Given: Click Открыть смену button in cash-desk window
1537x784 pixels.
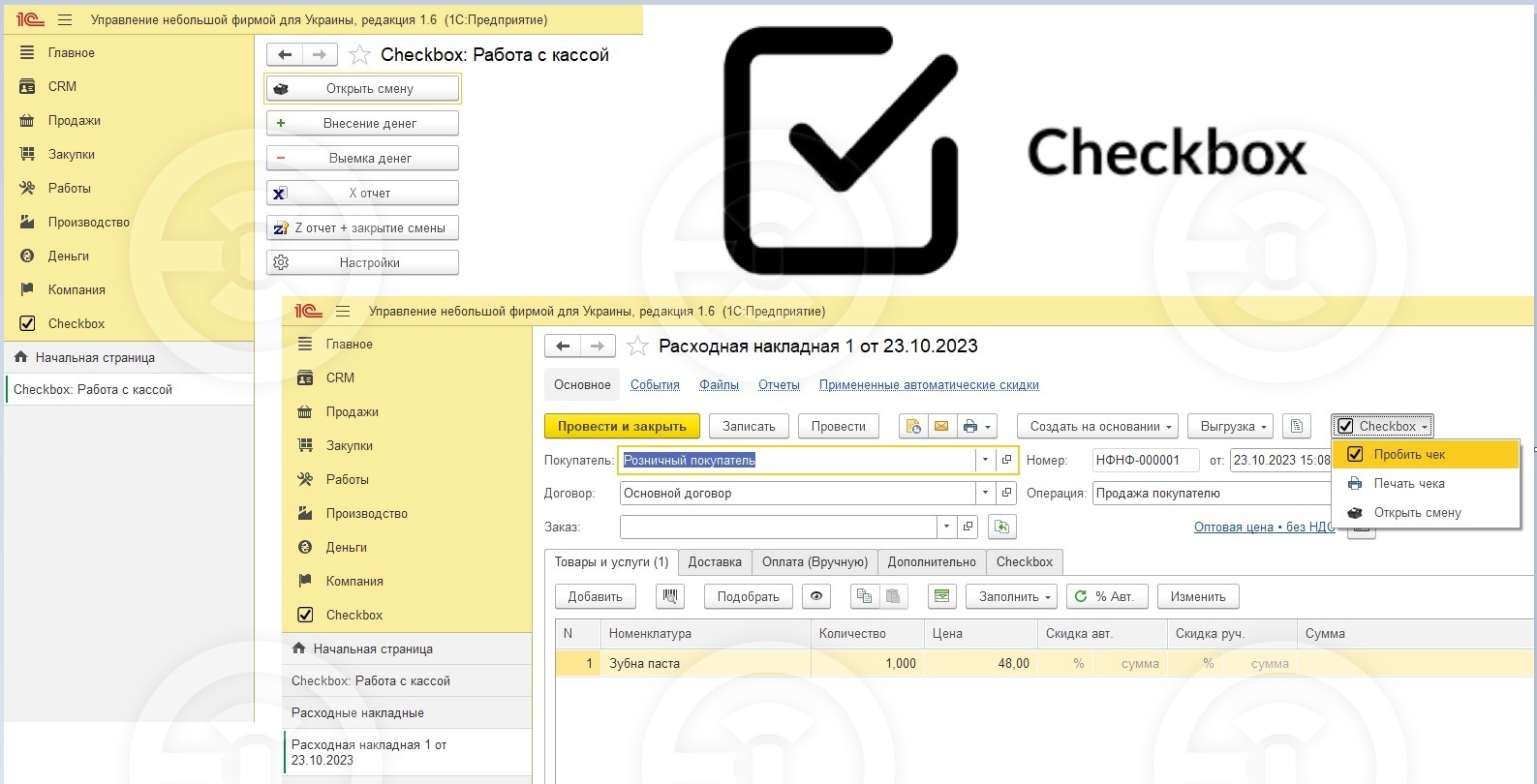Looking at the screenshot, I should pyautogui.click(x=363, y=88).
